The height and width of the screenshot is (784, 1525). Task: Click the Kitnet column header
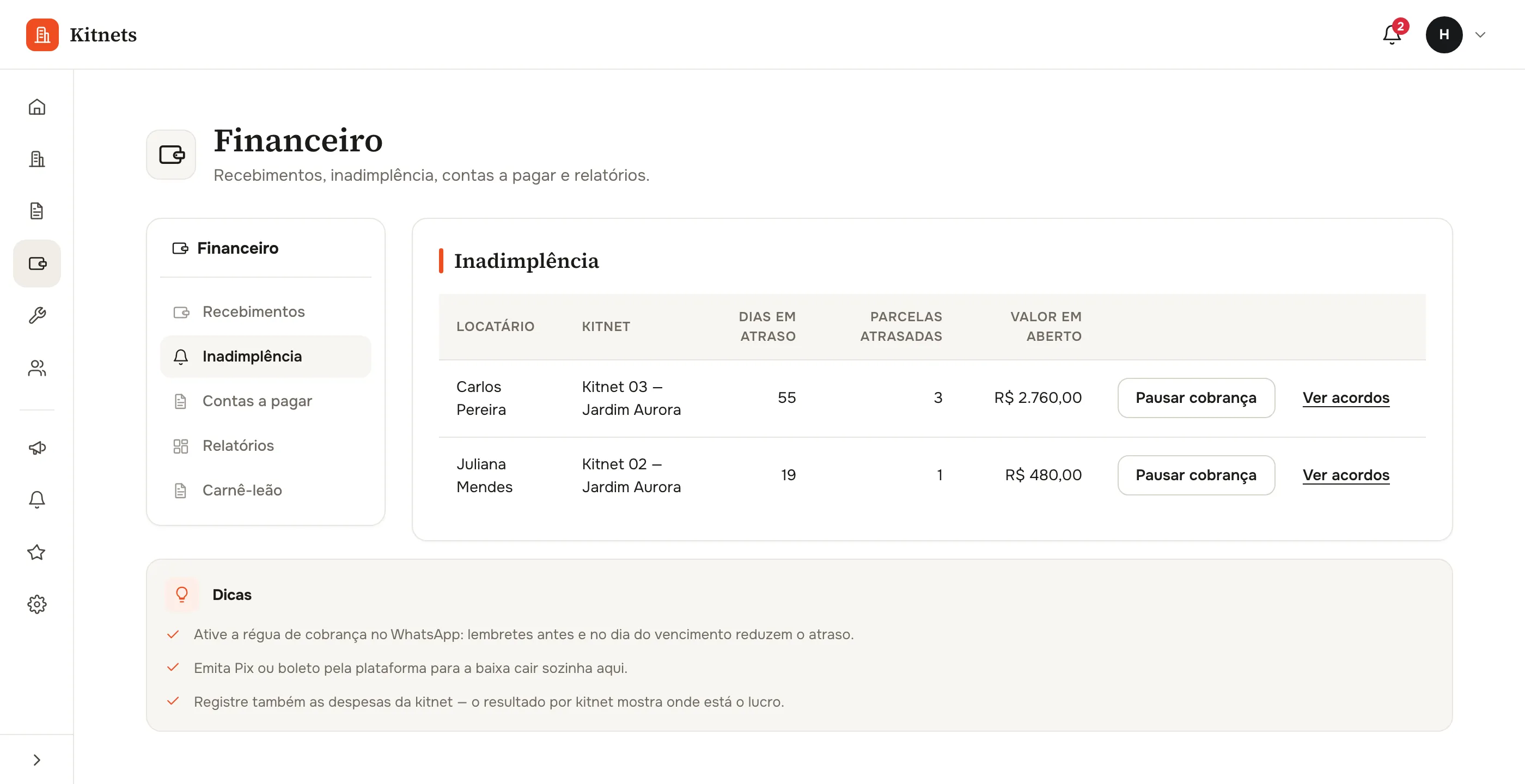pos(606,327)
